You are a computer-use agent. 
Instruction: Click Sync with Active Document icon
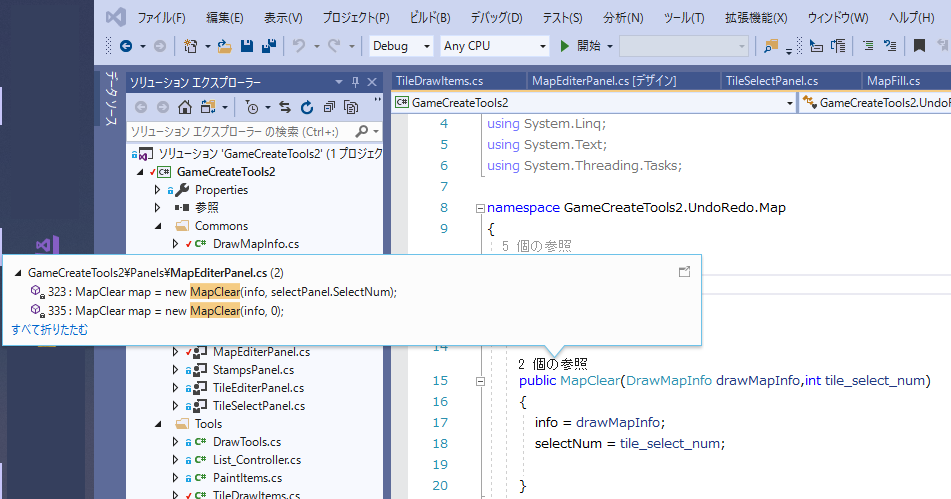(x=285, y=107)
